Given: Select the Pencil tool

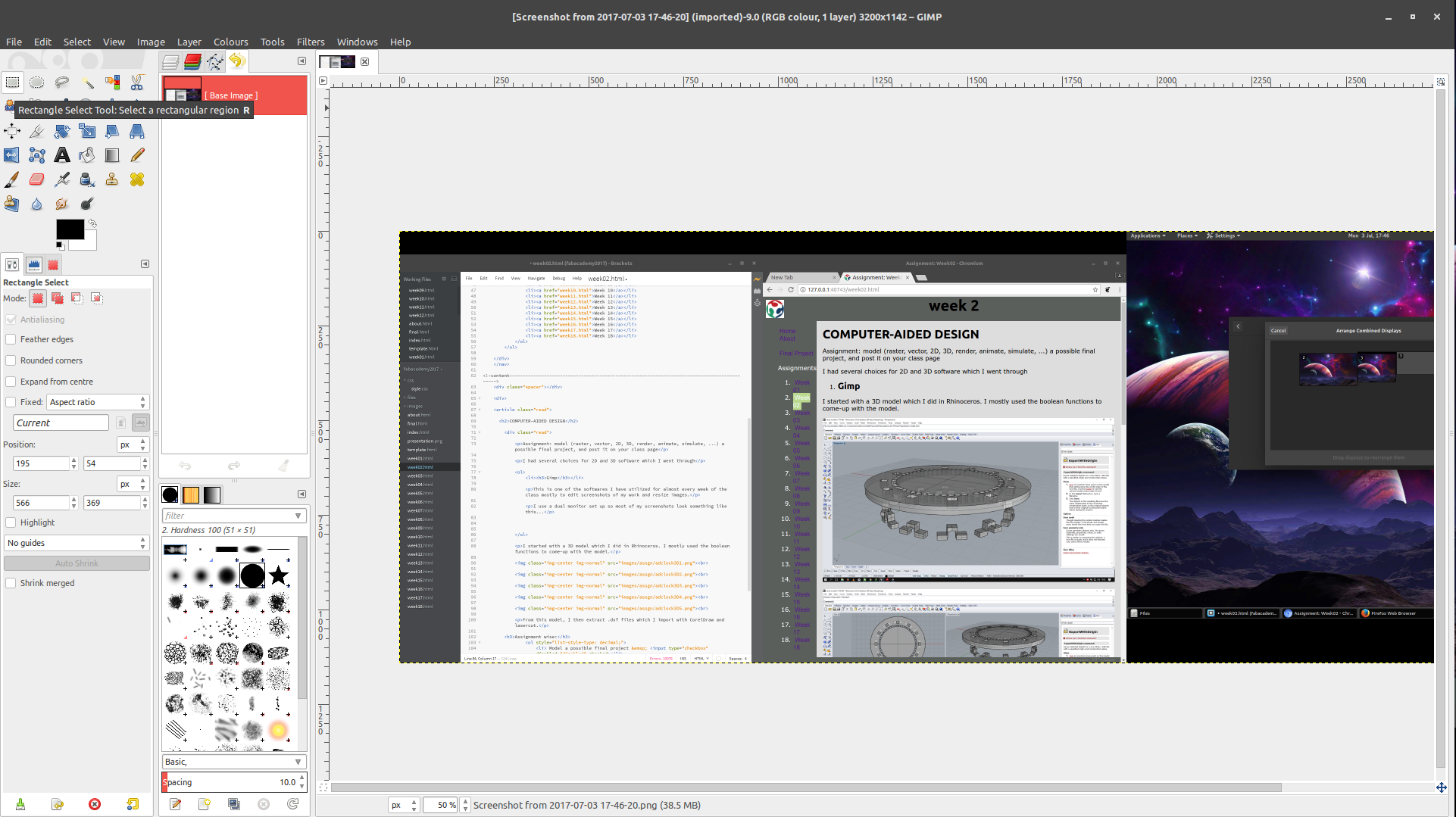Looking at the screenshot, I should (137, 155).
